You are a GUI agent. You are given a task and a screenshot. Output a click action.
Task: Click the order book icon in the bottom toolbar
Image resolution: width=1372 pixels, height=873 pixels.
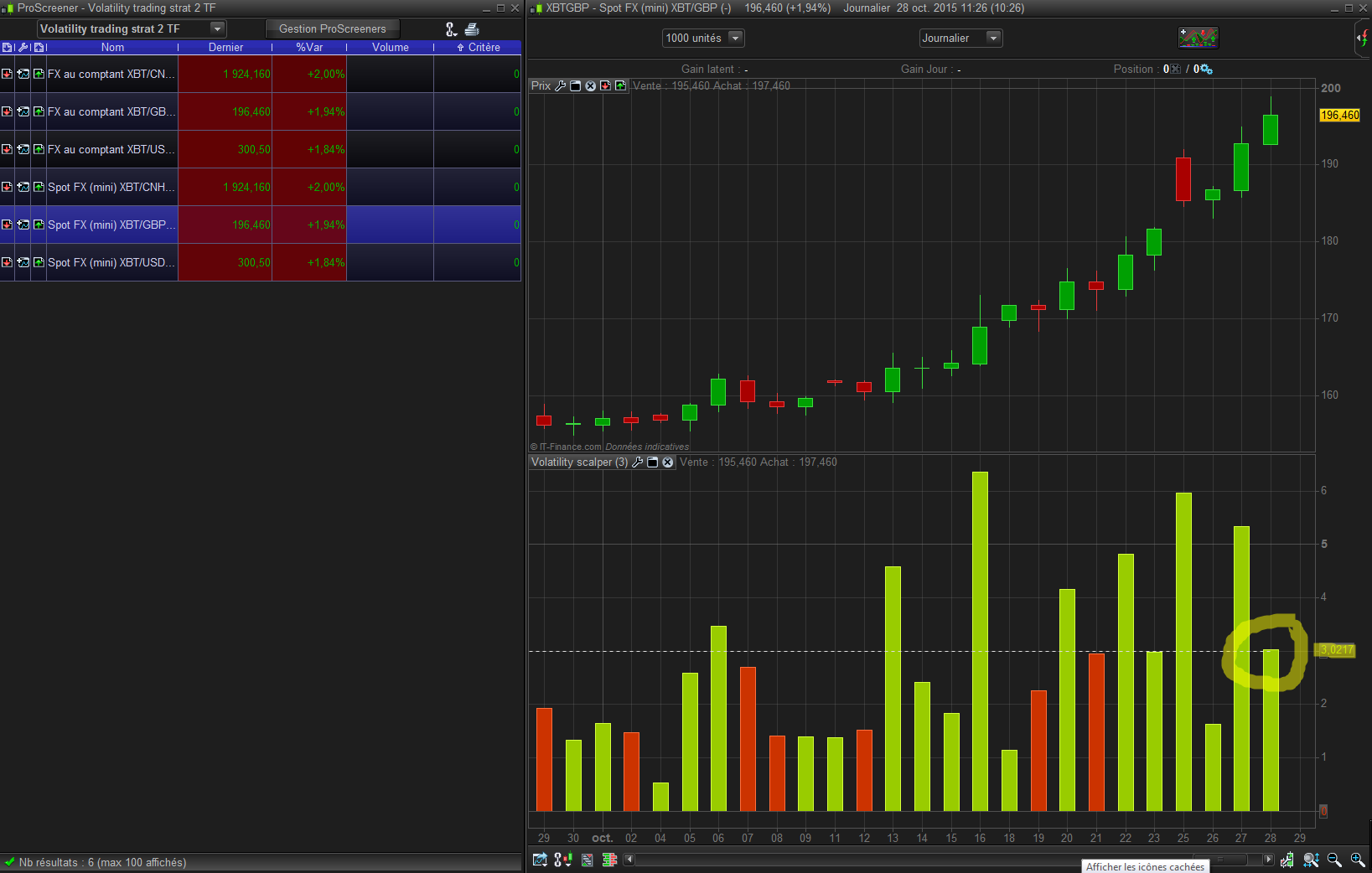[x=609, y=860]
